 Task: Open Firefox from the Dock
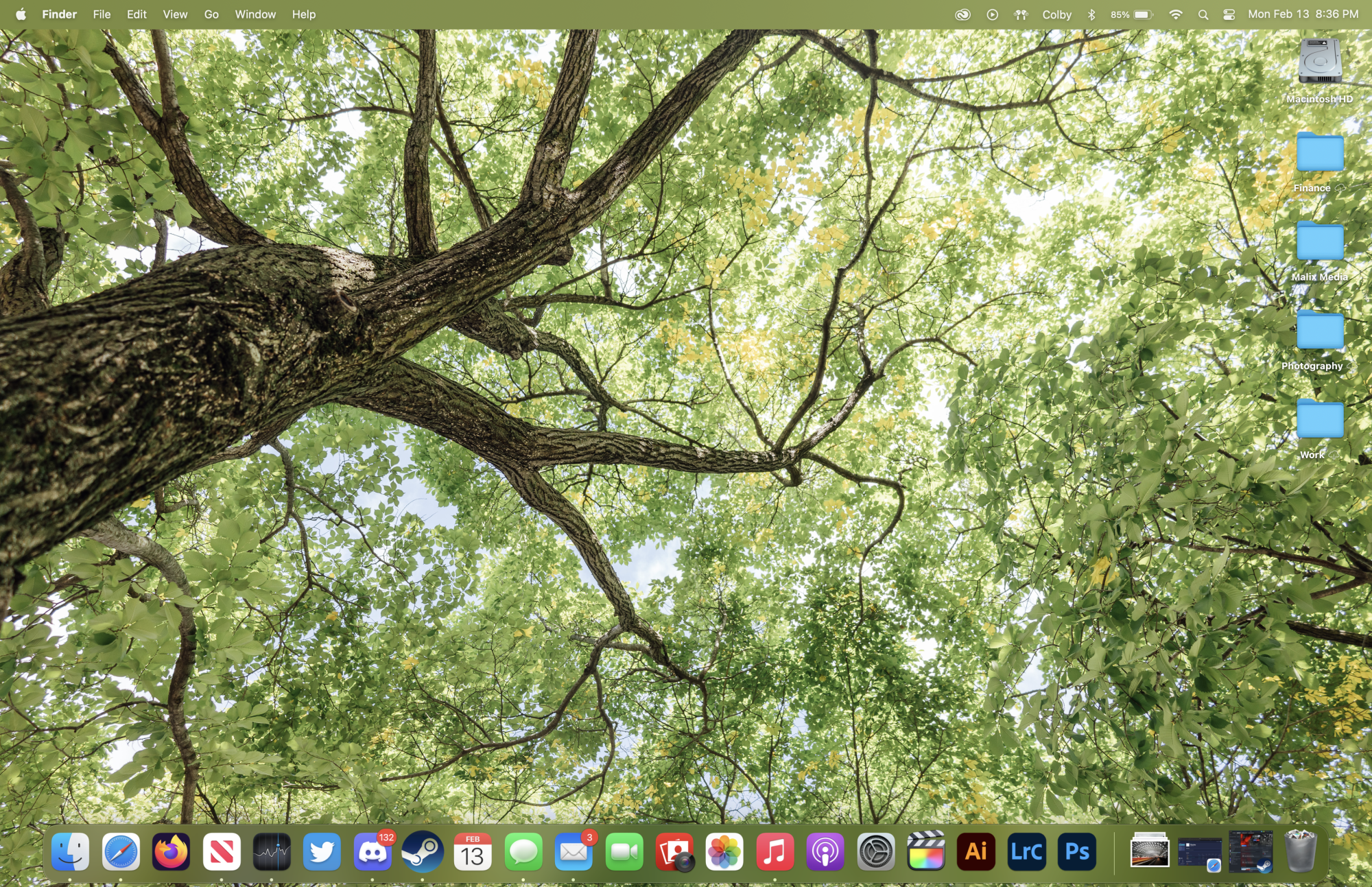pos(171,853)
